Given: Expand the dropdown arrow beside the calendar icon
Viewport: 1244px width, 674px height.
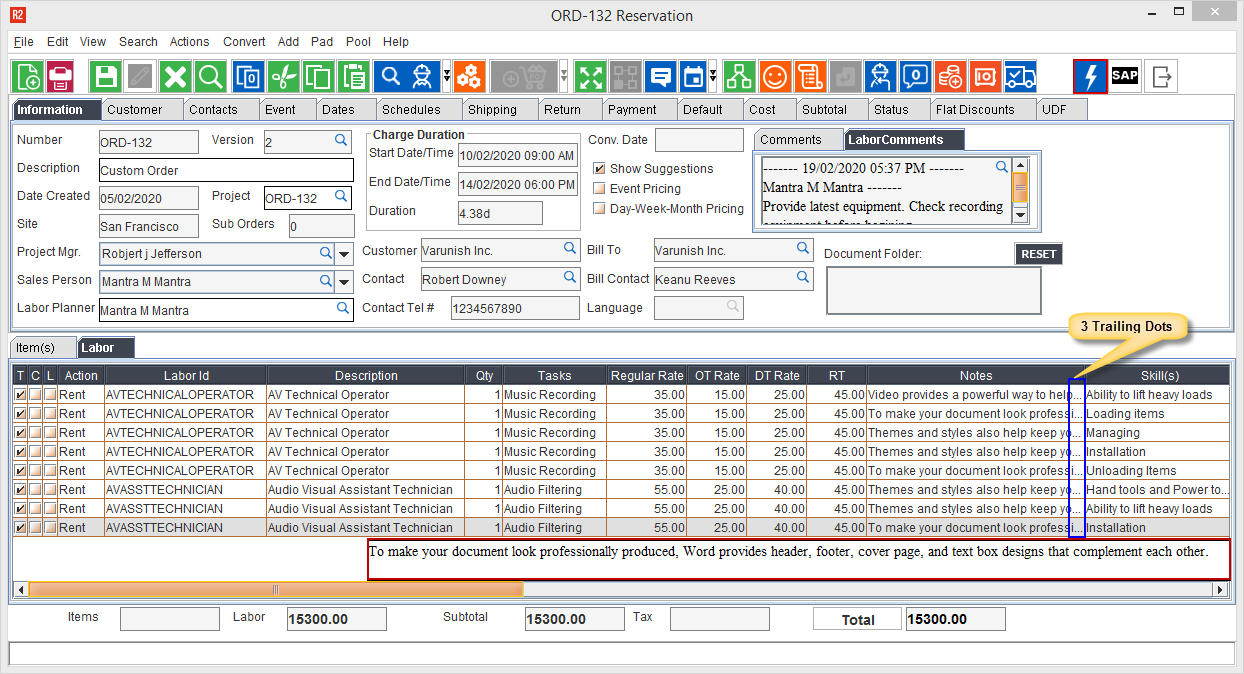Looking at the screenshot, I should coord(713,77).
